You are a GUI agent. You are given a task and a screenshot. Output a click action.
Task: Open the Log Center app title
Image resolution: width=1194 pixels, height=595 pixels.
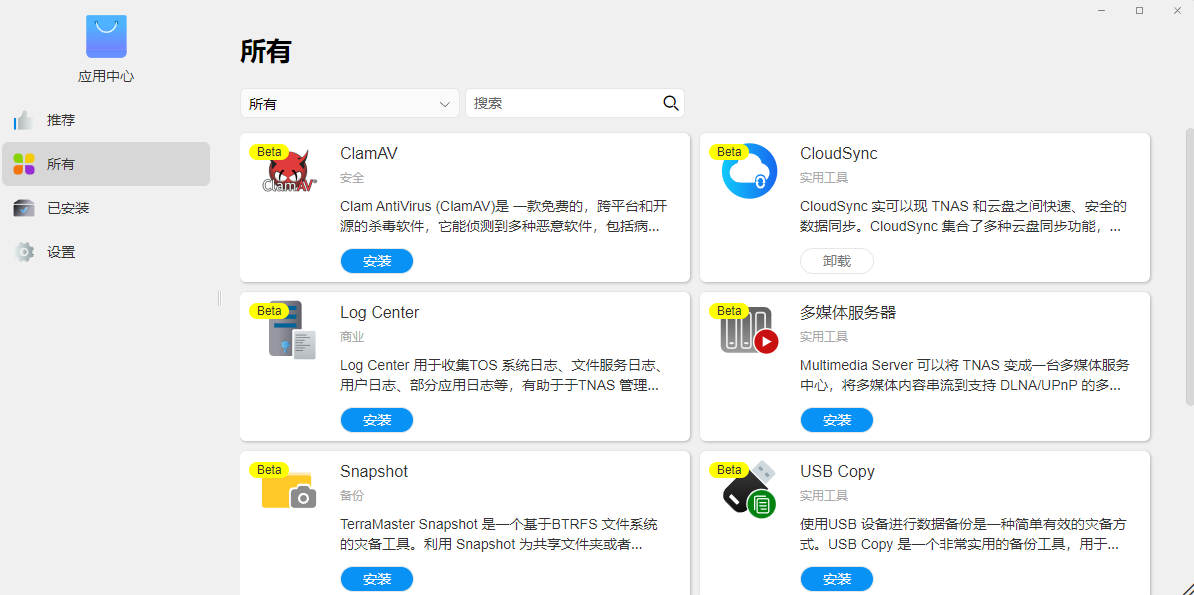[x=379, y=312]
